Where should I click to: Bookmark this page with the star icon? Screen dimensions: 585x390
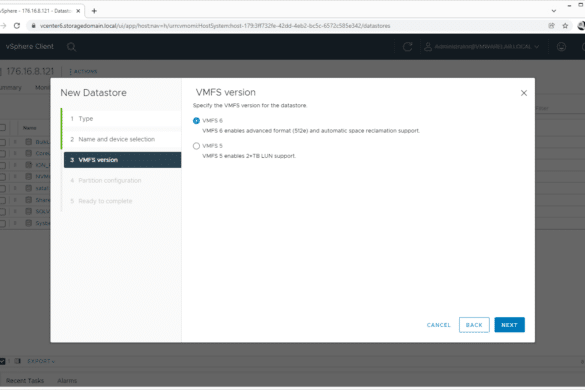tap(565, 26)
